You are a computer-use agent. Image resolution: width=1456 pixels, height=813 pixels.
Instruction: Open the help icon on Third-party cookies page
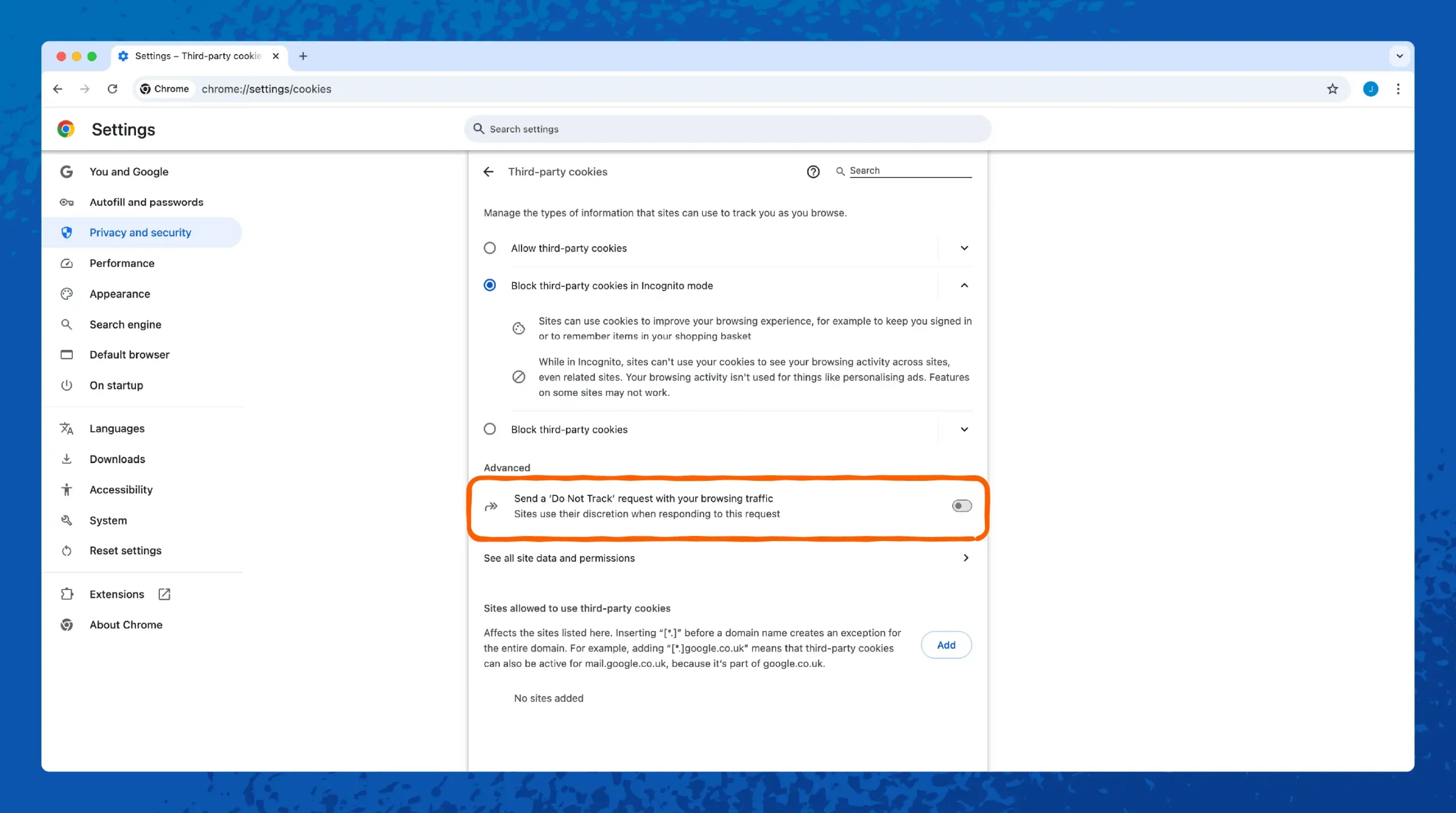pyautogui.click(x=813, y=171)
